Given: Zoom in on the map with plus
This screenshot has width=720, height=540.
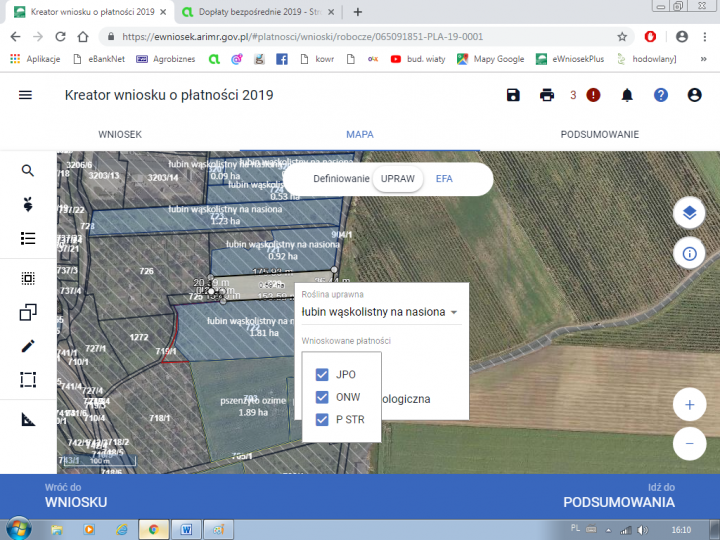Looking at the screenshot, I should click(689, 405).
